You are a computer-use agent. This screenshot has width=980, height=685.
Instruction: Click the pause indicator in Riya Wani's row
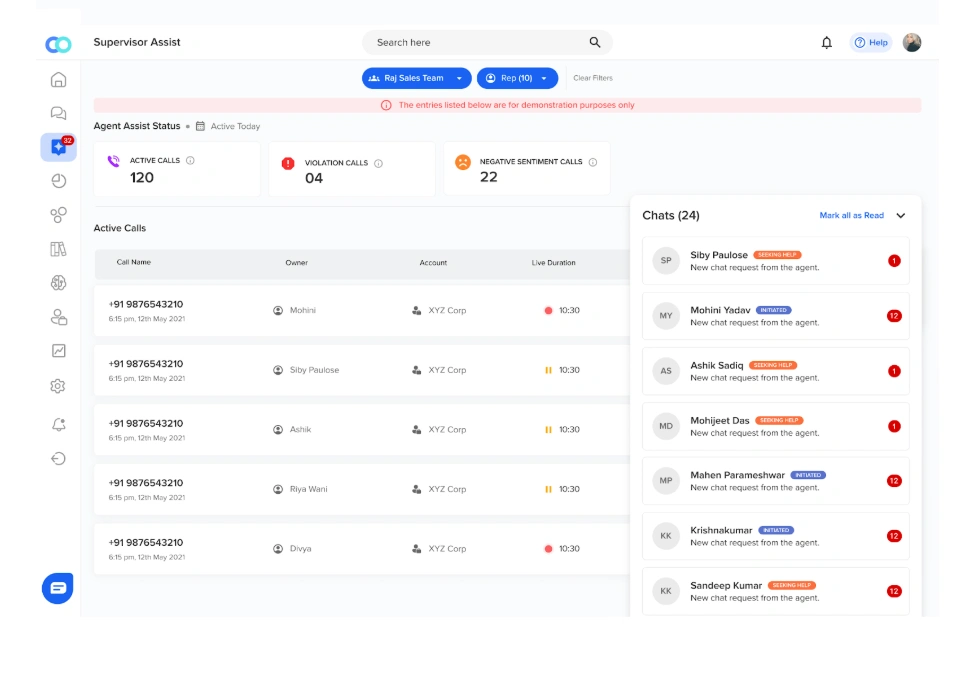548,489
